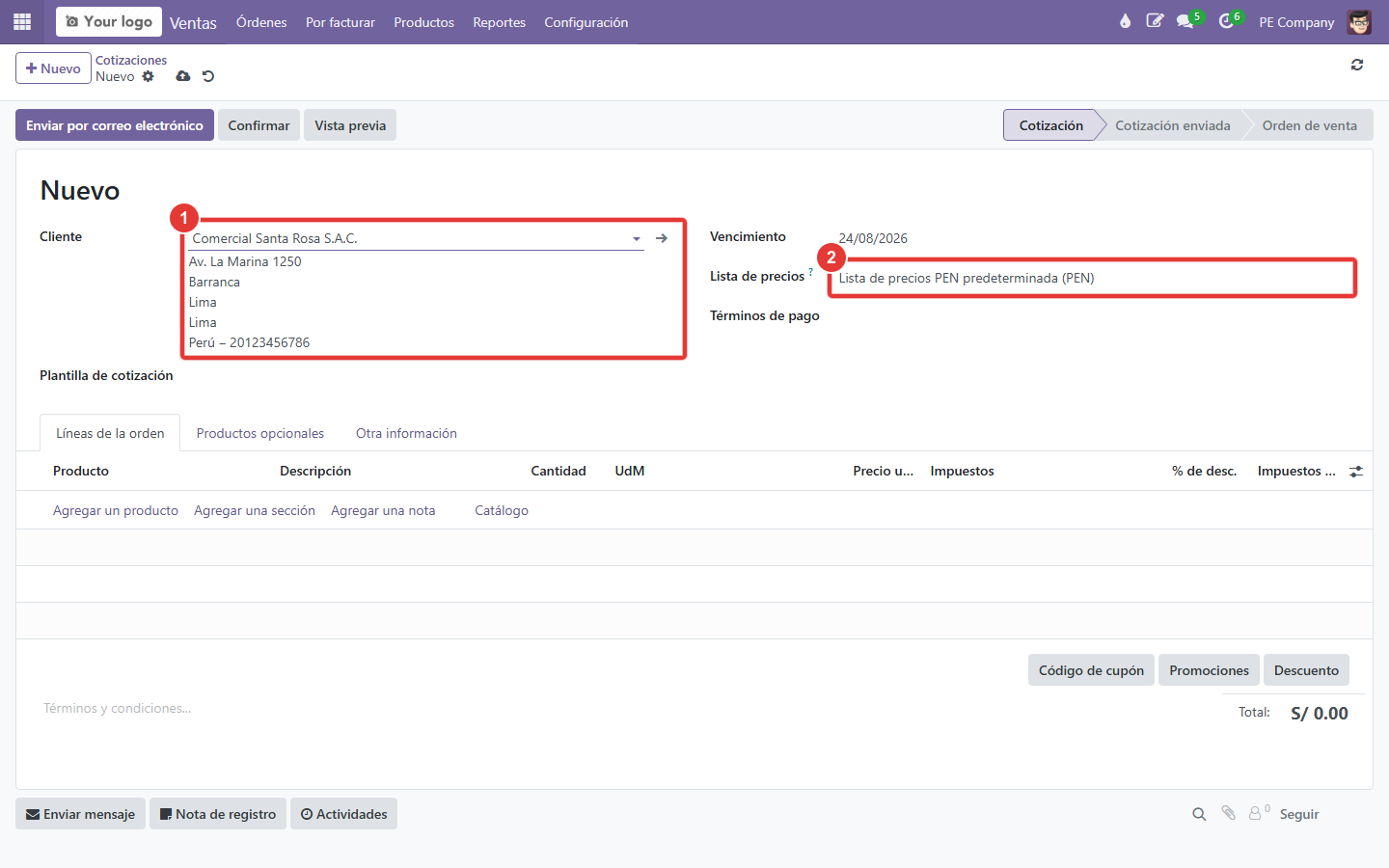The height and width of the screenshot is (868, 1389).
Task: Click the Código de cupón button
Action: [1091, 670]
